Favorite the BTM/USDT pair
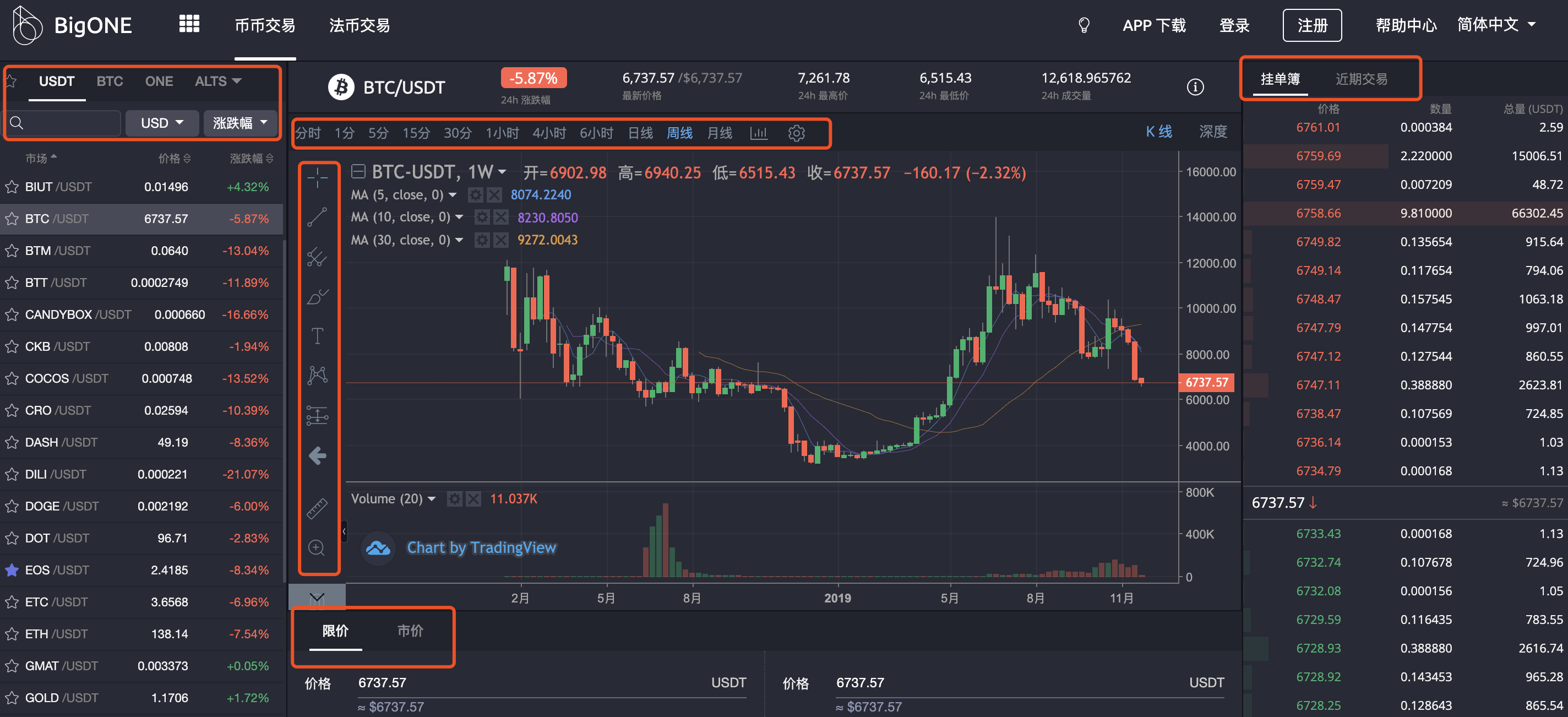Viewport: 1568px width, 717px height. [12, 251]
